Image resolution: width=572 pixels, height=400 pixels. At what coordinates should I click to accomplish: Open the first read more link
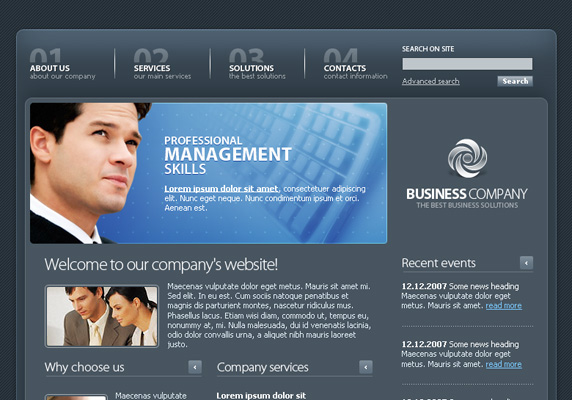click(503, 306)
